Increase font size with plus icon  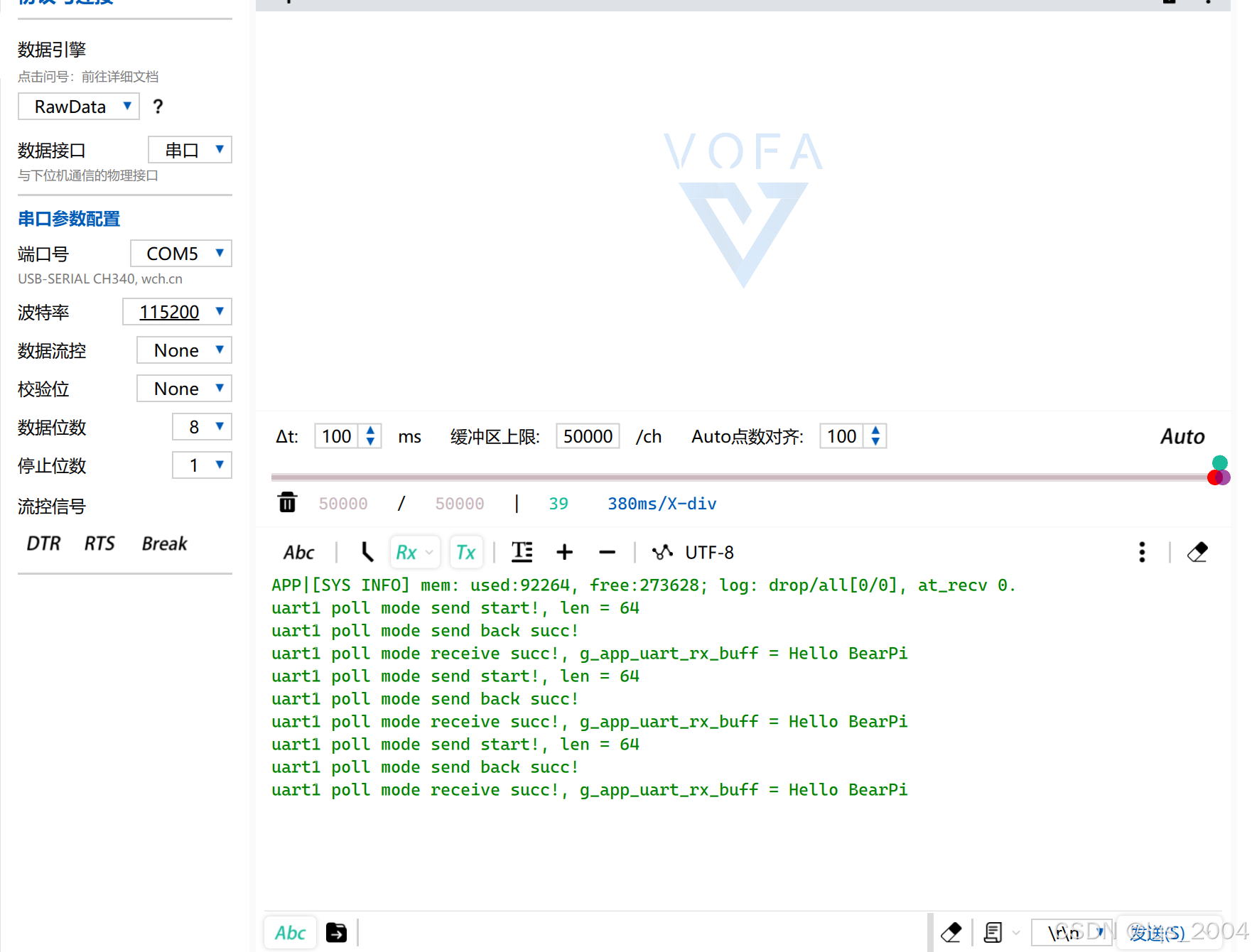(565, 552)
